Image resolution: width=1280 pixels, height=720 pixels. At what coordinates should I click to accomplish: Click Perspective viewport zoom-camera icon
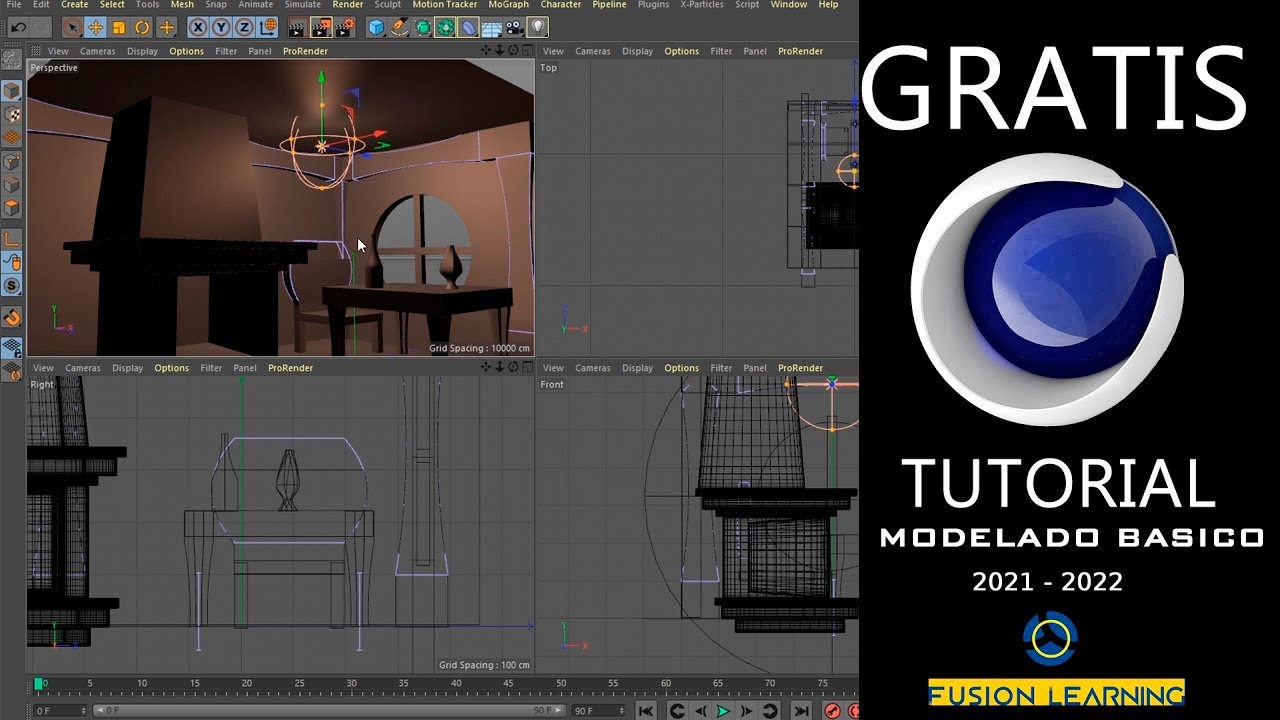[x=500, y=50]
